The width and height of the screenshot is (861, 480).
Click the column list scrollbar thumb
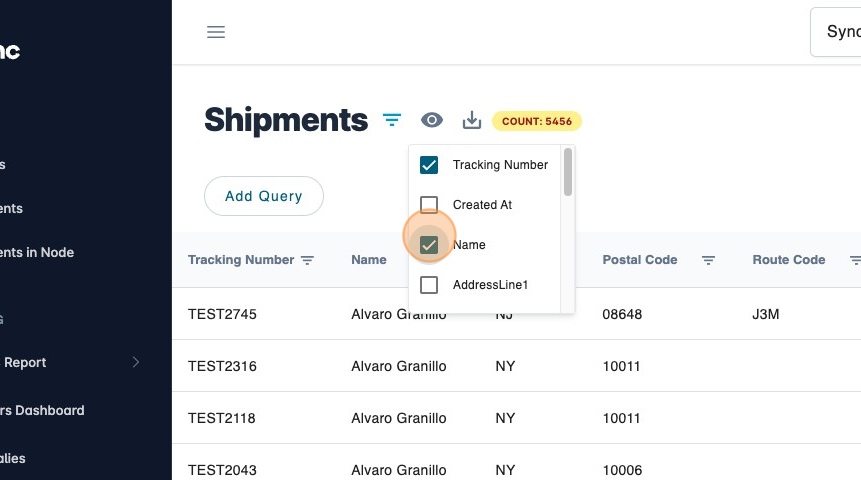568,172
